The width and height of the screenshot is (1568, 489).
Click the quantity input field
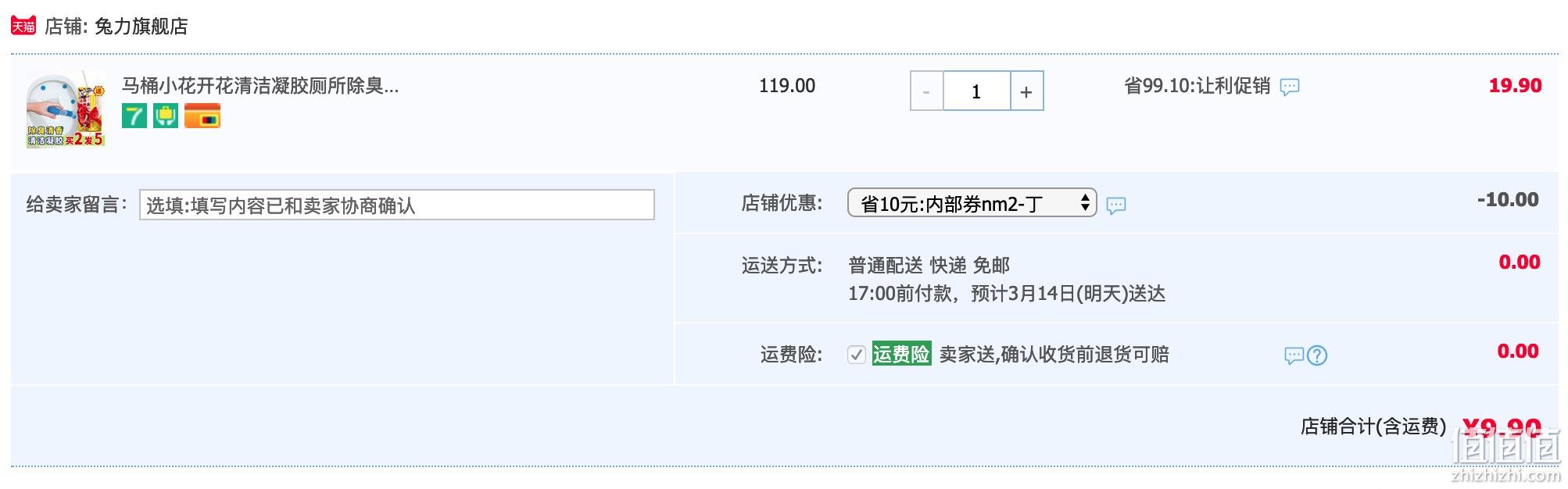pos(976,91)
